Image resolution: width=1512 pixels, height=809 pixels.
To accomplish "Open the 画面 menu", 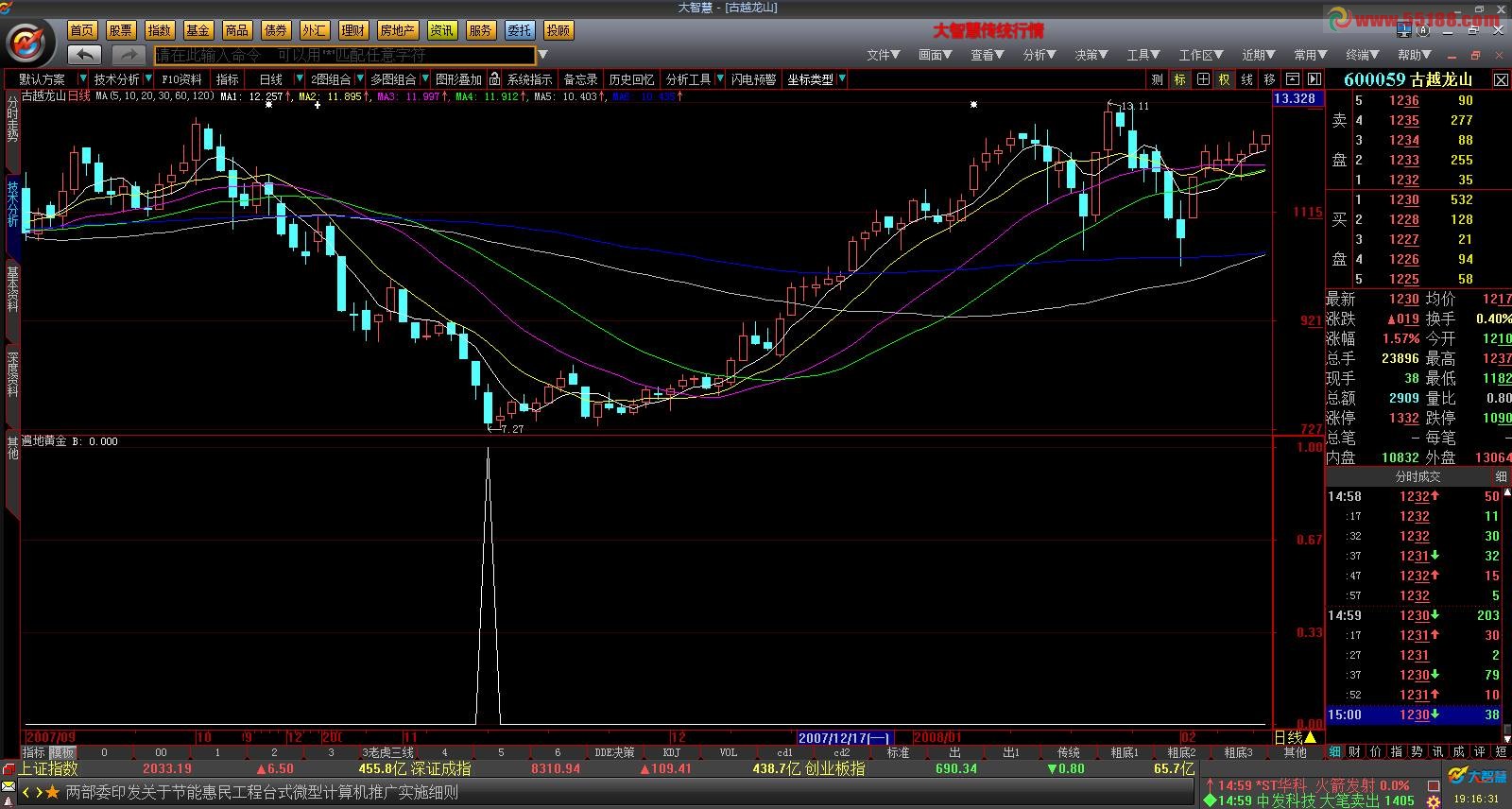I will coord(936,55).
